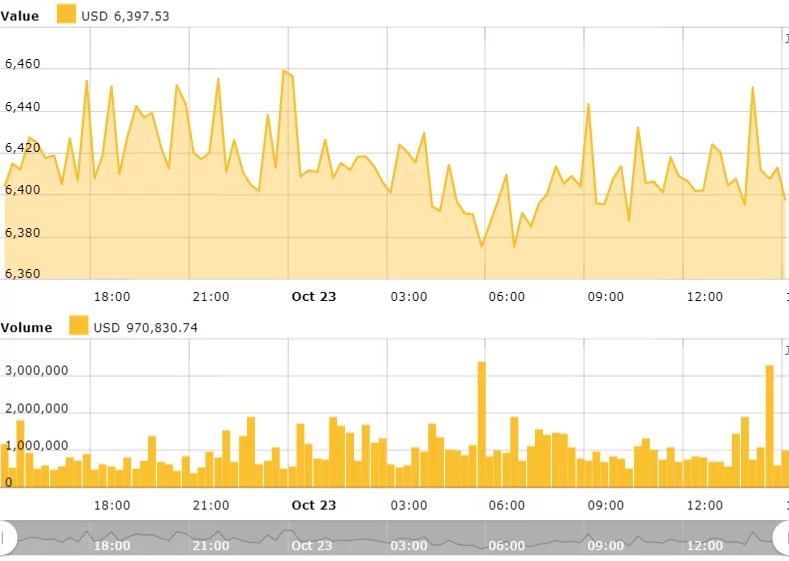Click the 12:00 label under the value chart
This screenshot has height=561, width=789.
tap(704, 296)
